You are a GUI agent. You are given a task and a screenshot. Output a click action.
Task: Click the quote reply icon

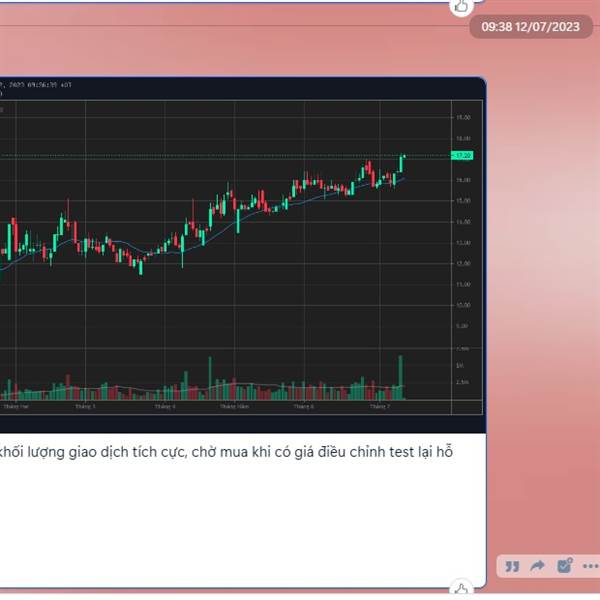coord(512,566)
